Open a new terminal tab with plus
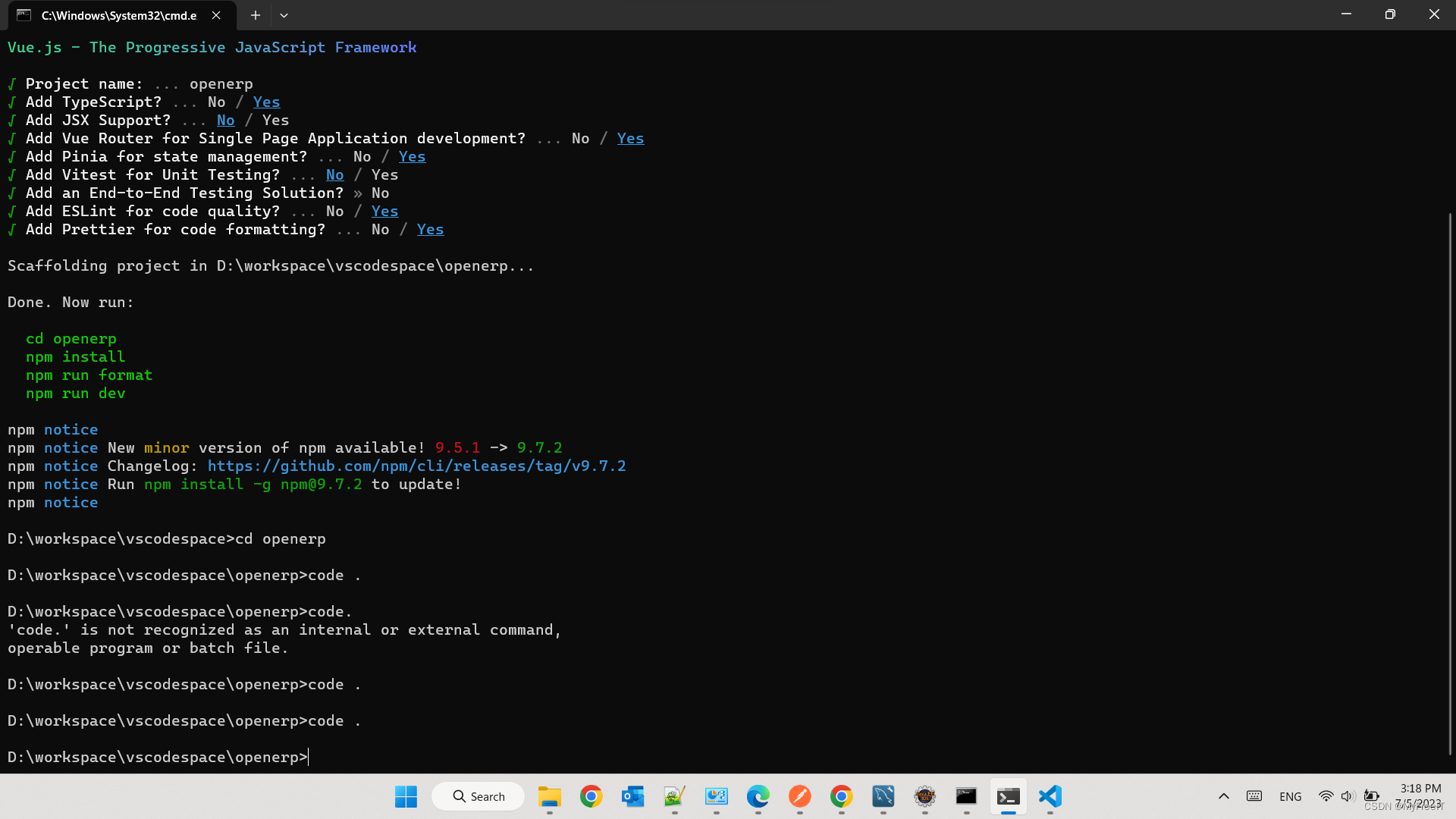This screenshot has width=1456, height=819. pyautogui.click(x=256, y=15)
